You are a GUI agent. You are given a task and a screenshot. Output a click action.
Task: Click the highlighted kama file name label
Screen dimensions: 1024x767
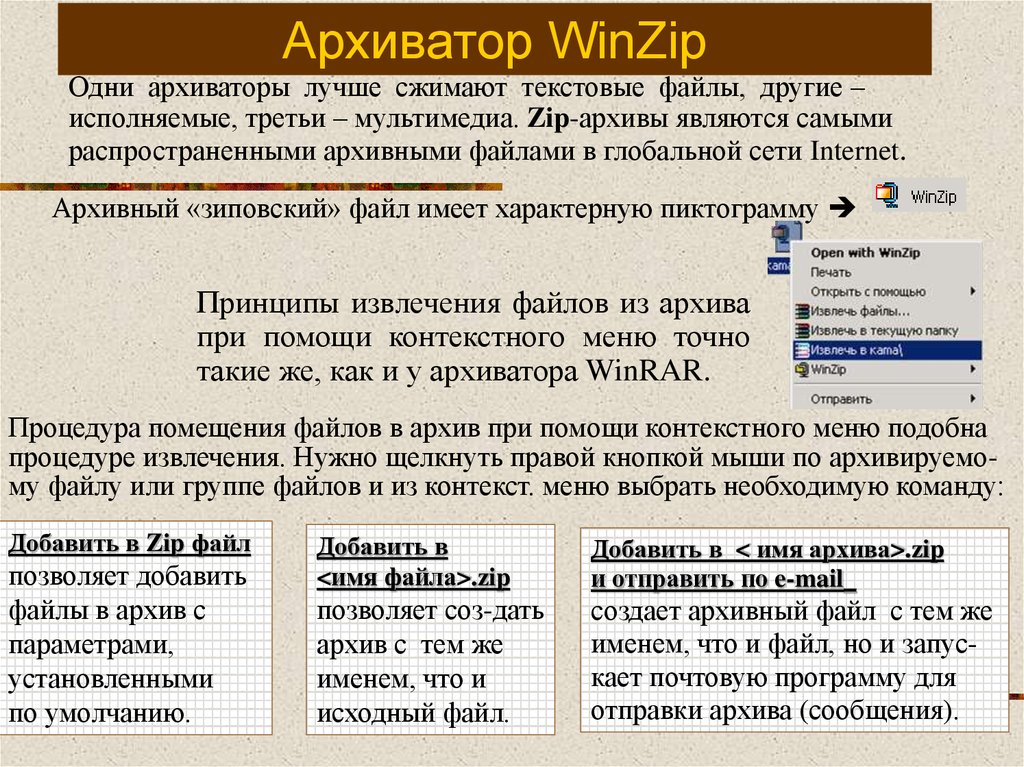(x=779, y=265)
